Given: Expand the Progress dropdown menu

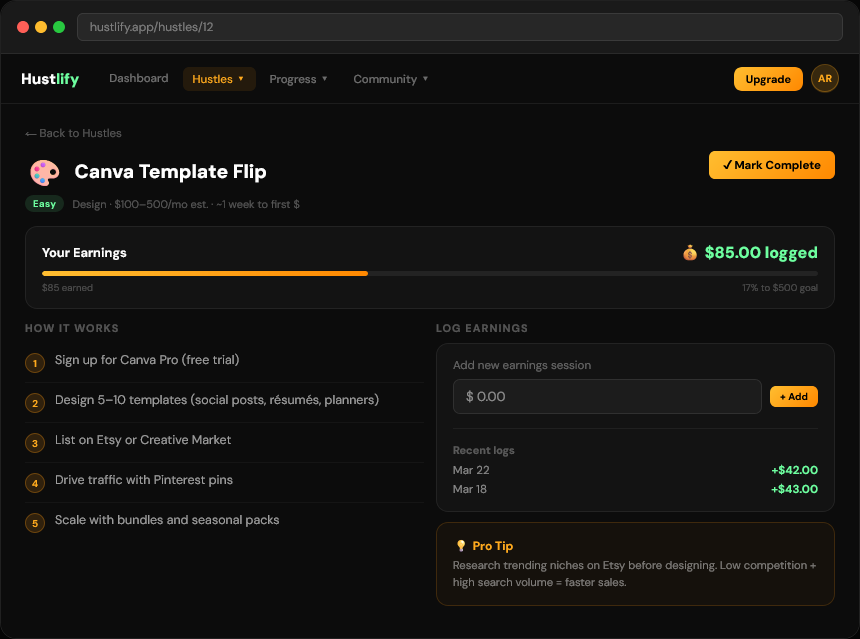Looking at the screenshot, I should tap(298, 79).
